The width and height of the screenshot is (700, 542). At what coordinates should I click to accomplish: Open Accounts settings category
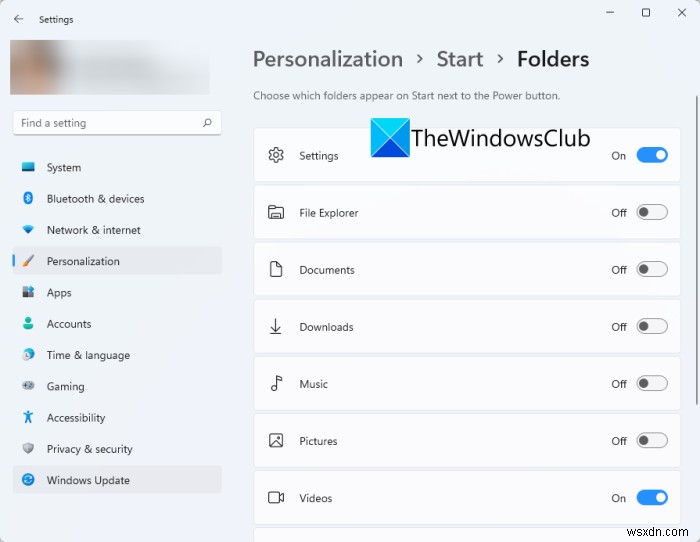pyautogui.click(x=117, y=324)
